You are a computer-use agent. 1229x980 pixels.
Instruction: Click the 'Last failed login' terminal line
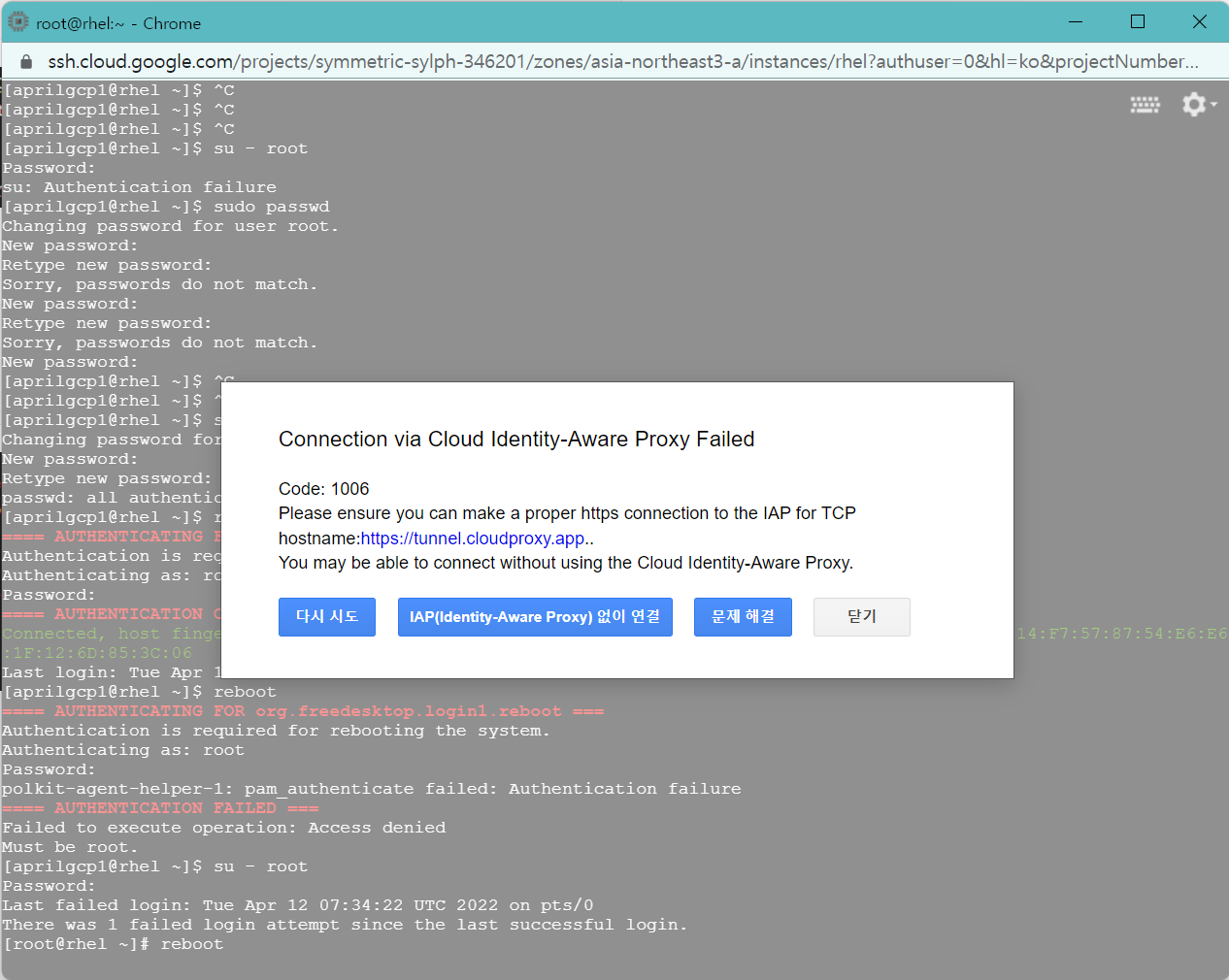[298, 905]
